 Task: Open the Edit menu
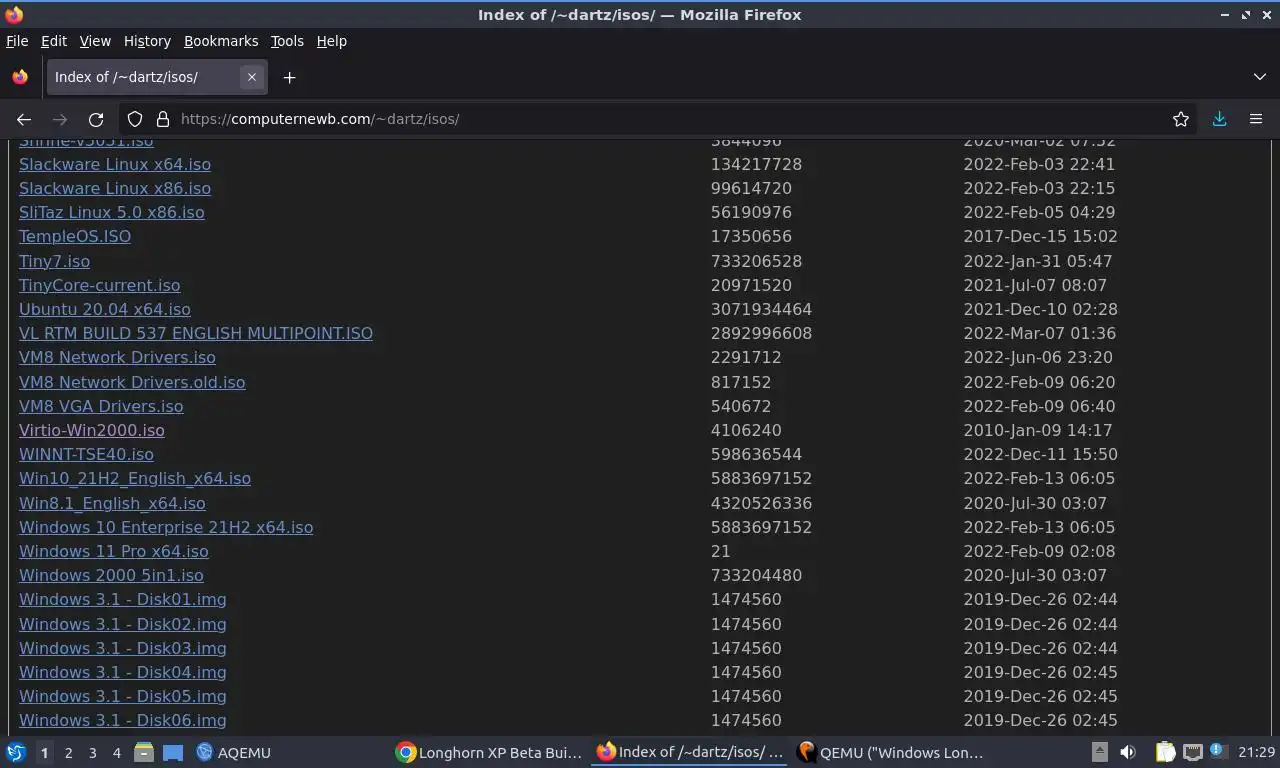[54, 41]
